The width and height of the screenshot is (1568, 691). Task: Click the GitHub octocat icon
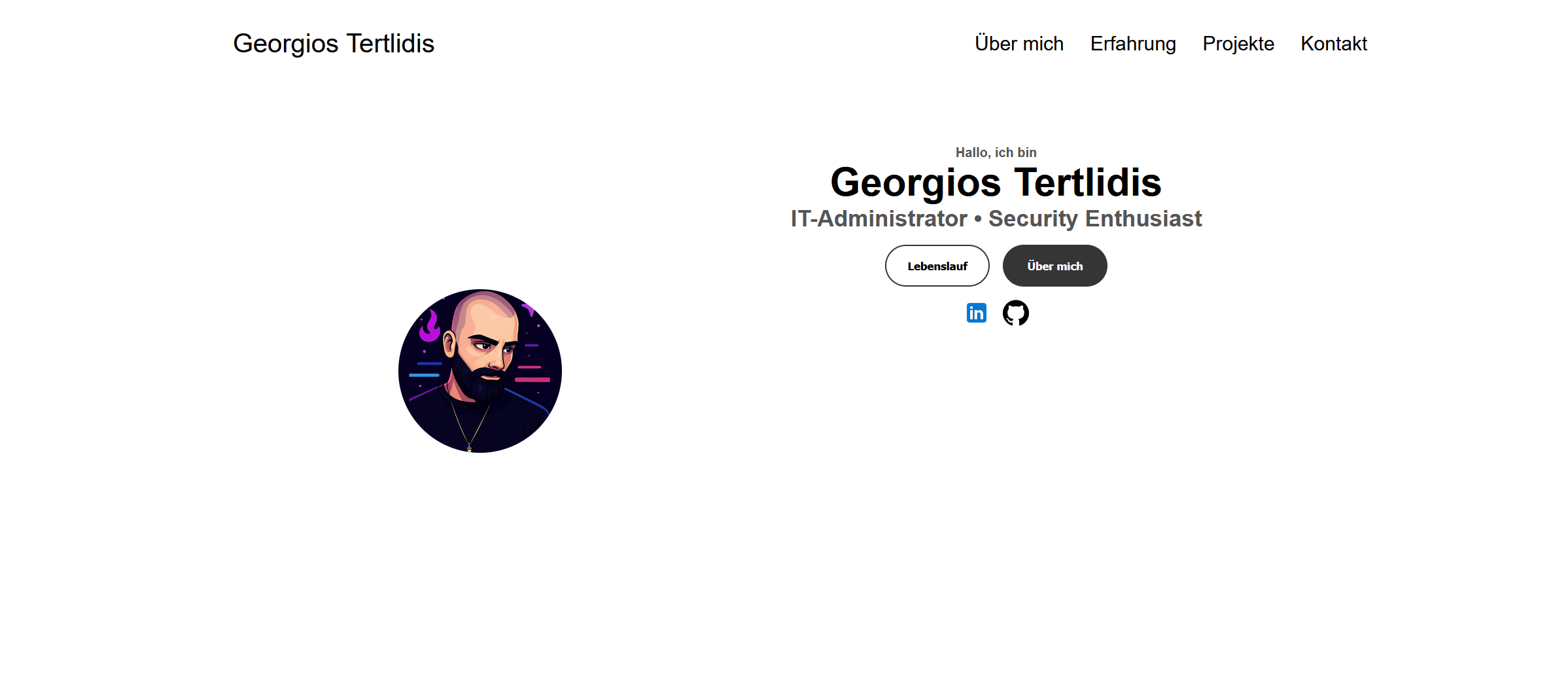click(1015, 313)
